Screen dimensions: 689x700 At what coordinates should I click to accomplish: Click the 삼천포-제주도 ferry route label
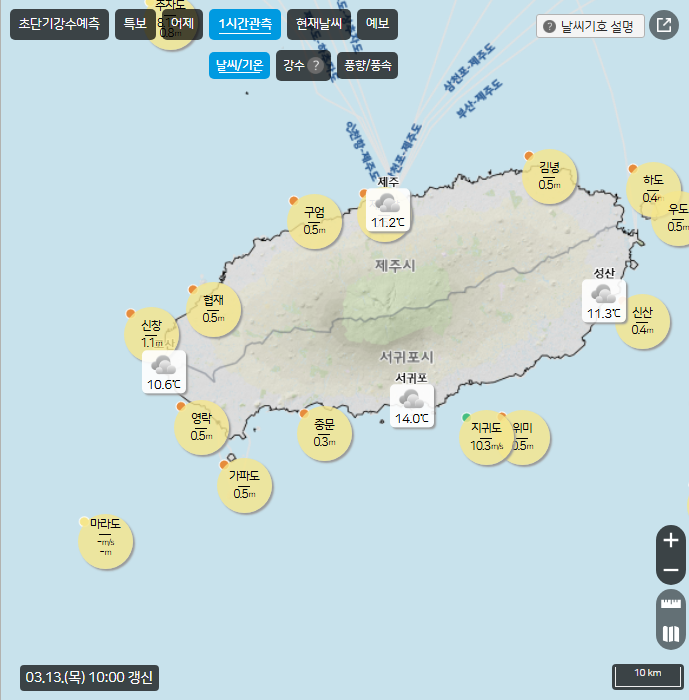tap(469, 67)
